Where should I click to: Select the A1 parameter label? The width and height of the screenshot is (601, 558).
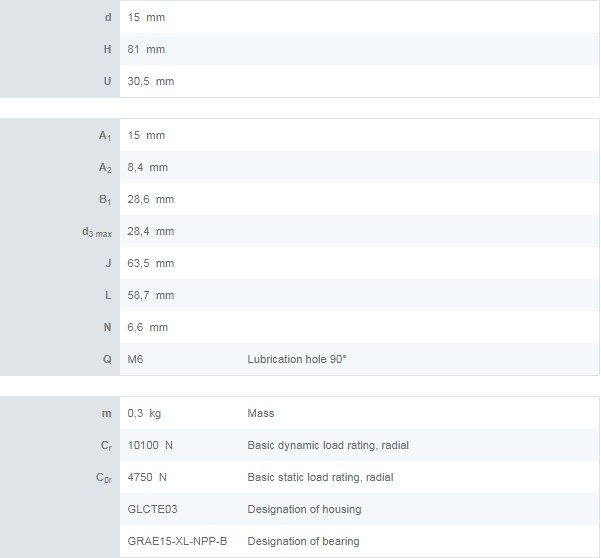coord(105,135)
